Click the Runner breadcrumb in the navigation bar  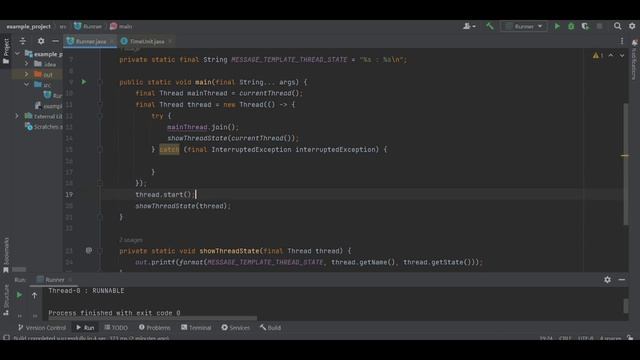click(x=88, y=26)
